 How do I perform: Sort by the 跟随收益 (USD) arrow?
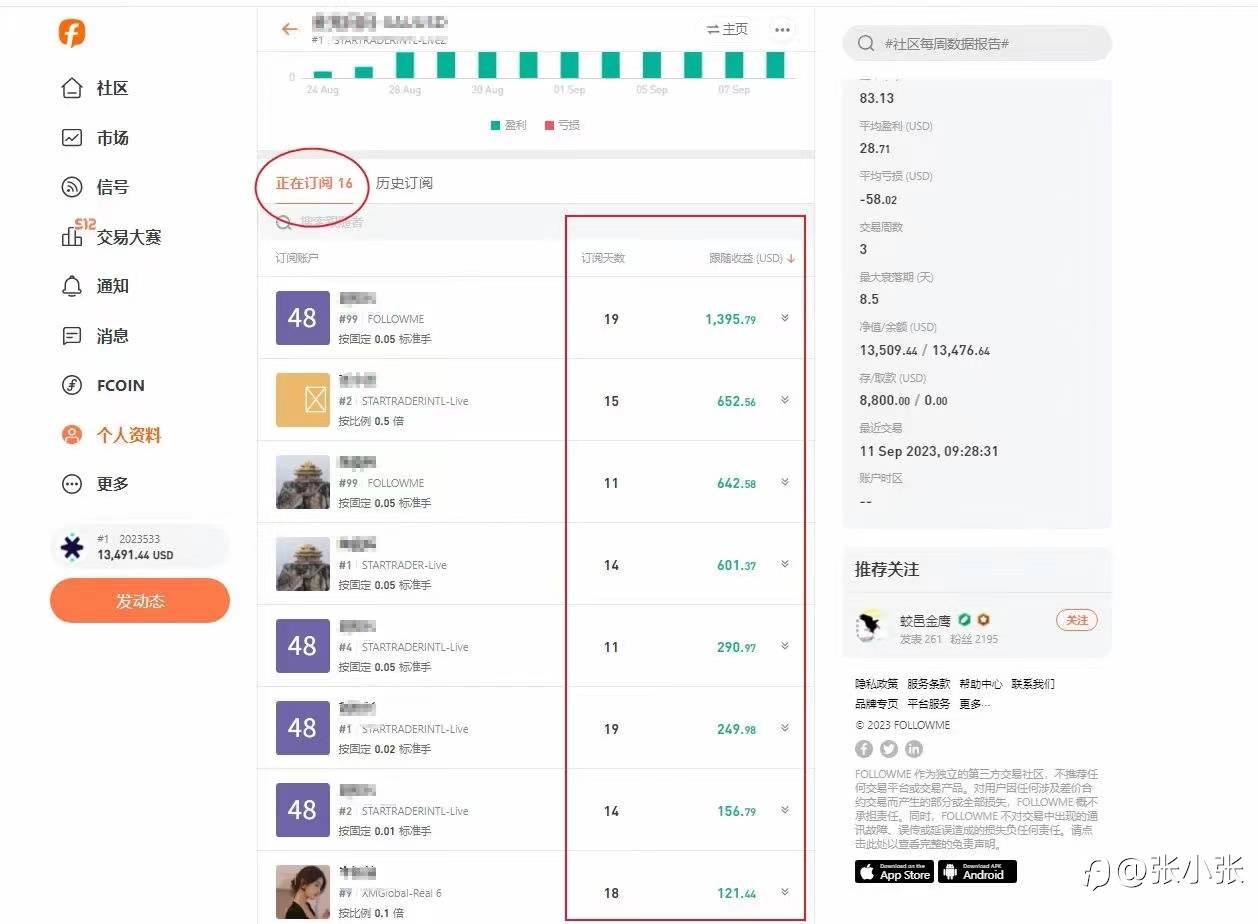791,258
